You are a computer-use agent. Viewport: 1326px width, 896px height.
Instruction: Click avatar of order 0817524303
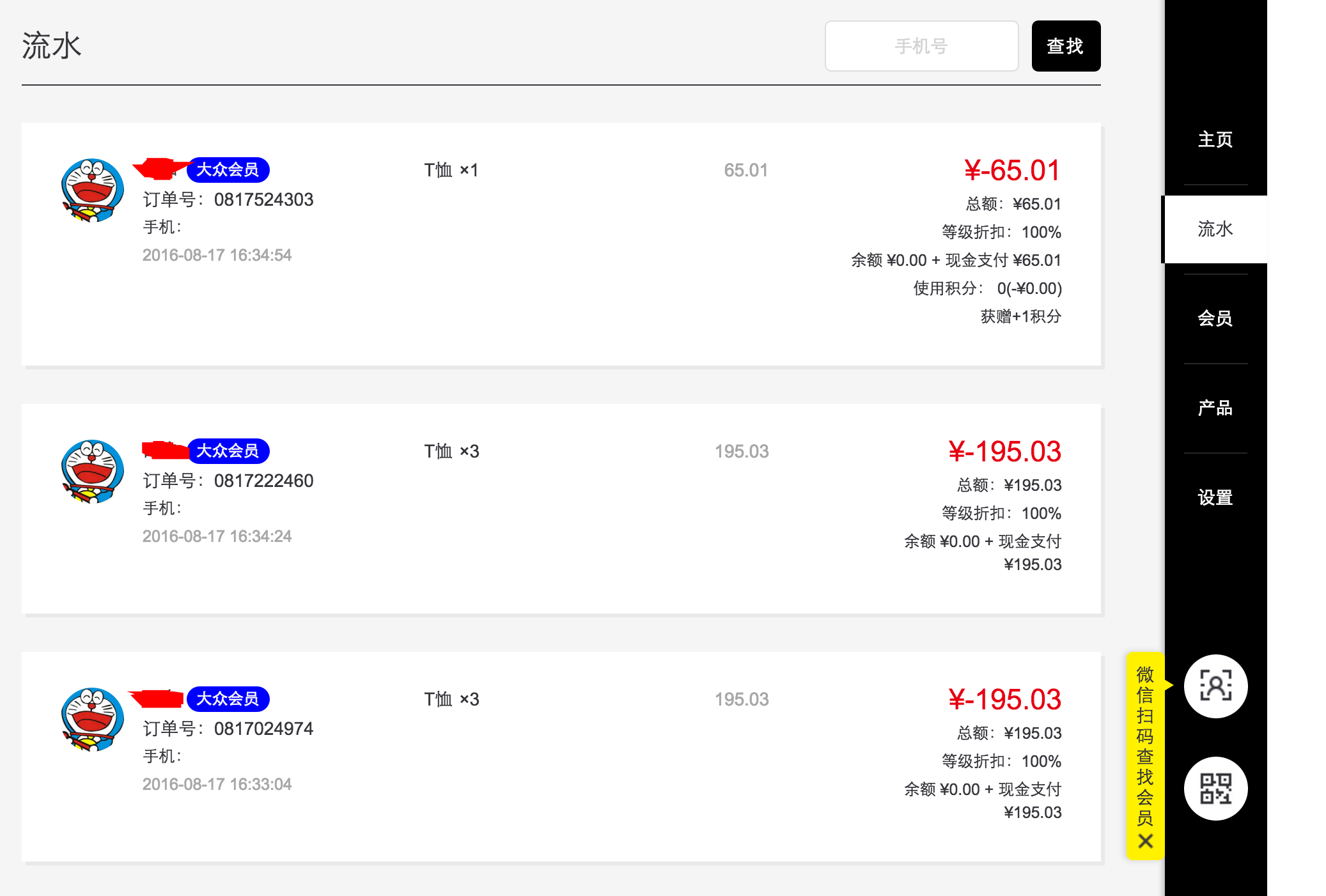point(93,190)
